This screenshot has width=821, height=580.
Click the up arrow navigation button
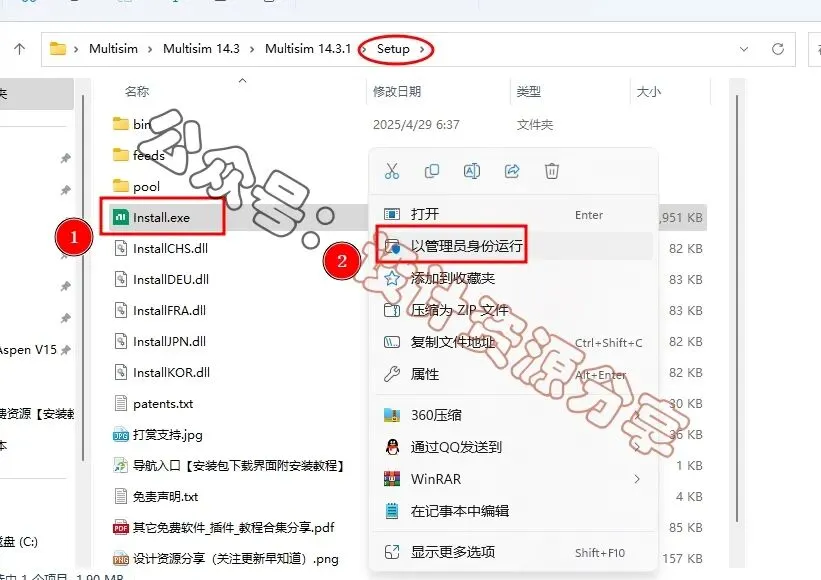tap(19, 49)
